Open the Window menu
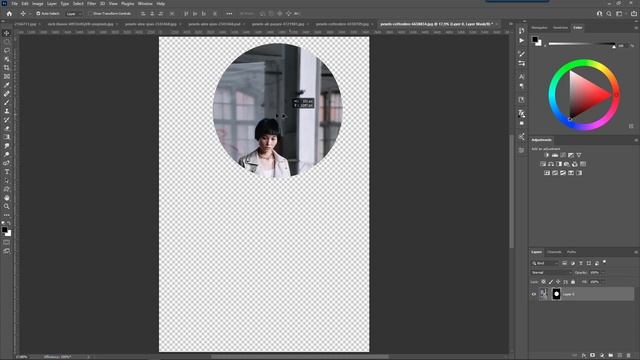The image size is (640, 360). (x=145, y=4)
